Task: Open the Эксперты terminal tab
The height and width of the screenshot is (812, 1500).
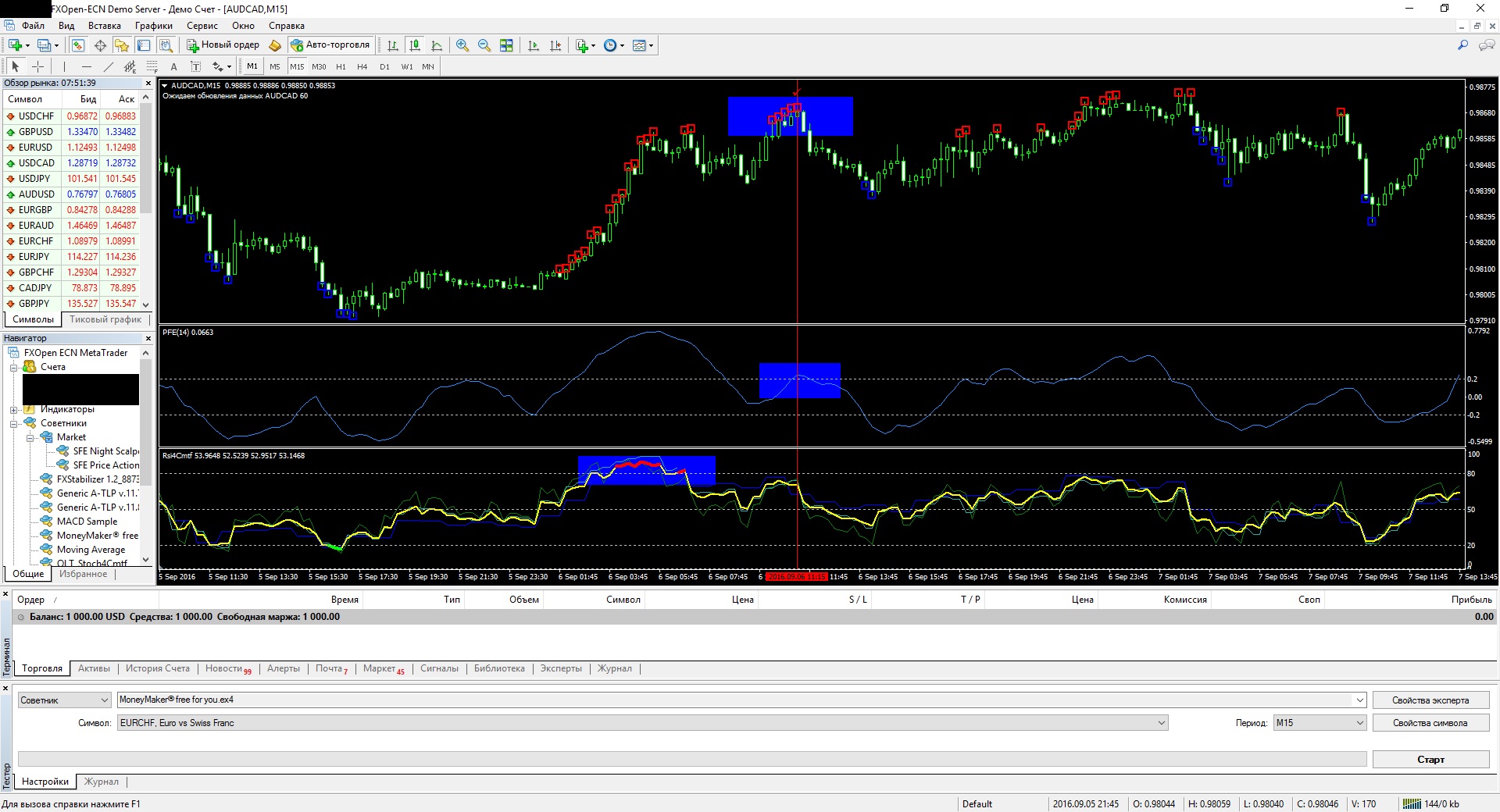Action: point(561,668)
